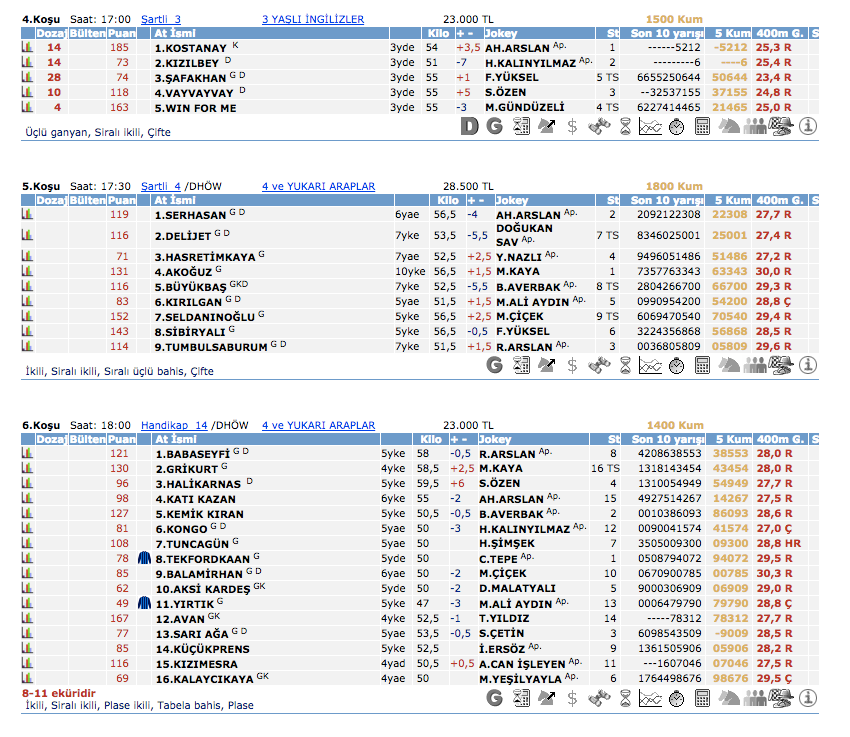850x737 pixels.
Task: Open the hourglass icon under race 6
Action: (x=624, y=699)
